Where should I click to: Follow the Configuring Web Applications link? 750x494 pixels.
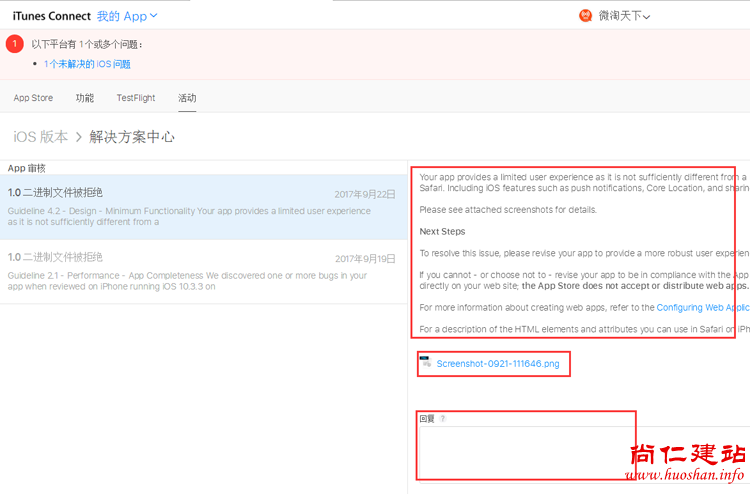703,308
